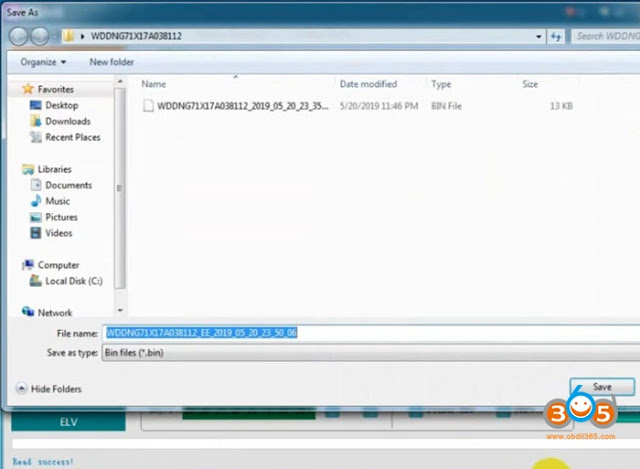The height and width of the screenshot is (469, 640).
Task: Click the navigation pane vertical scrollbar
Action: [120, 188]
